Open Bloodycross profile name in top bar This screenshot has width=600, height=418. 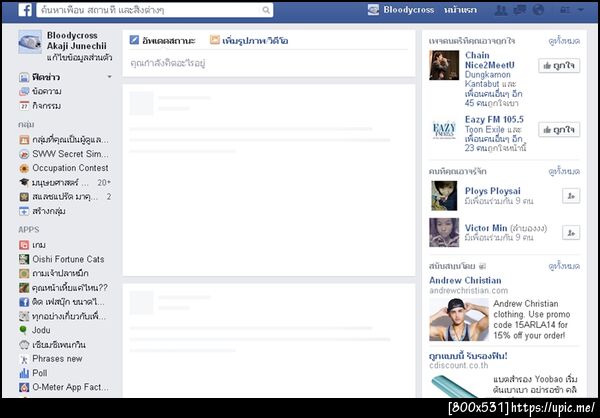[409, 10]
